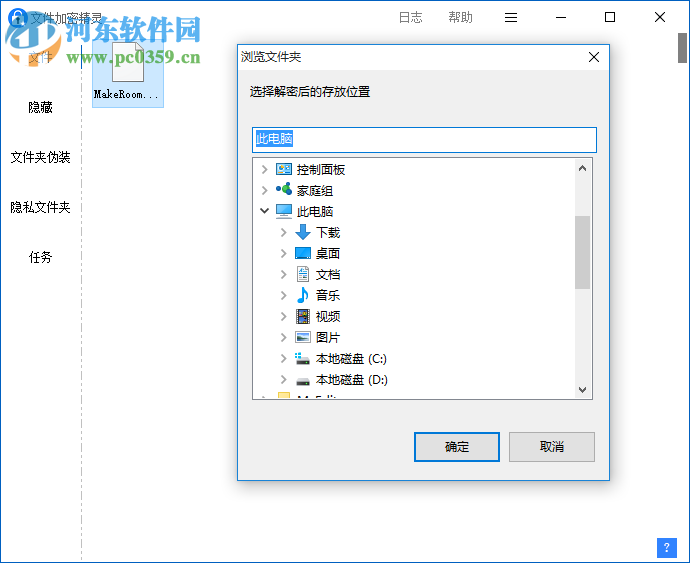The width and height of the screenshot is (690, 563).
Task: Expand the 音乐 folder node
Action: (283, 295)
